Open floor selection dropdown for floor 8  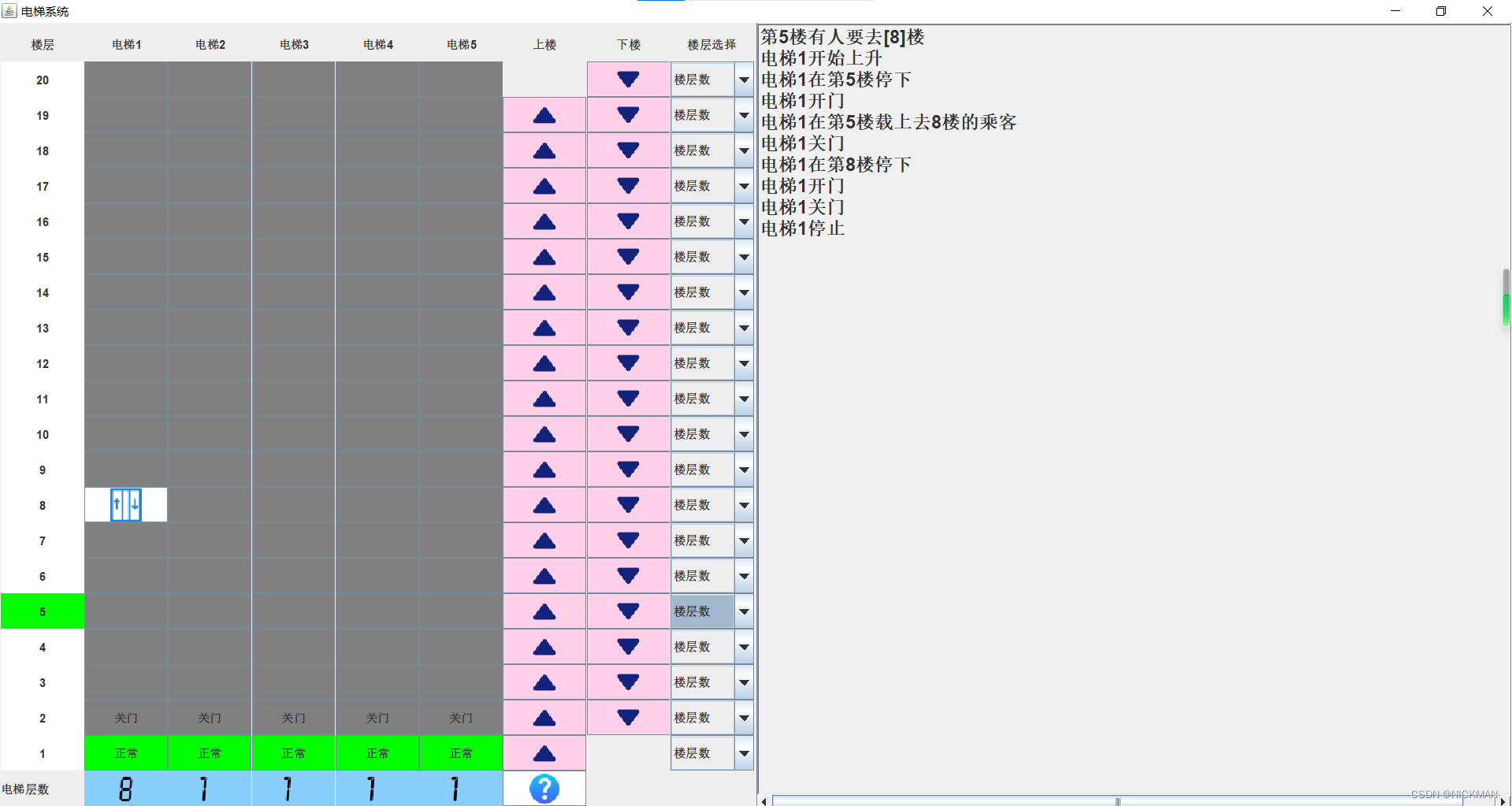pos(744,505)
